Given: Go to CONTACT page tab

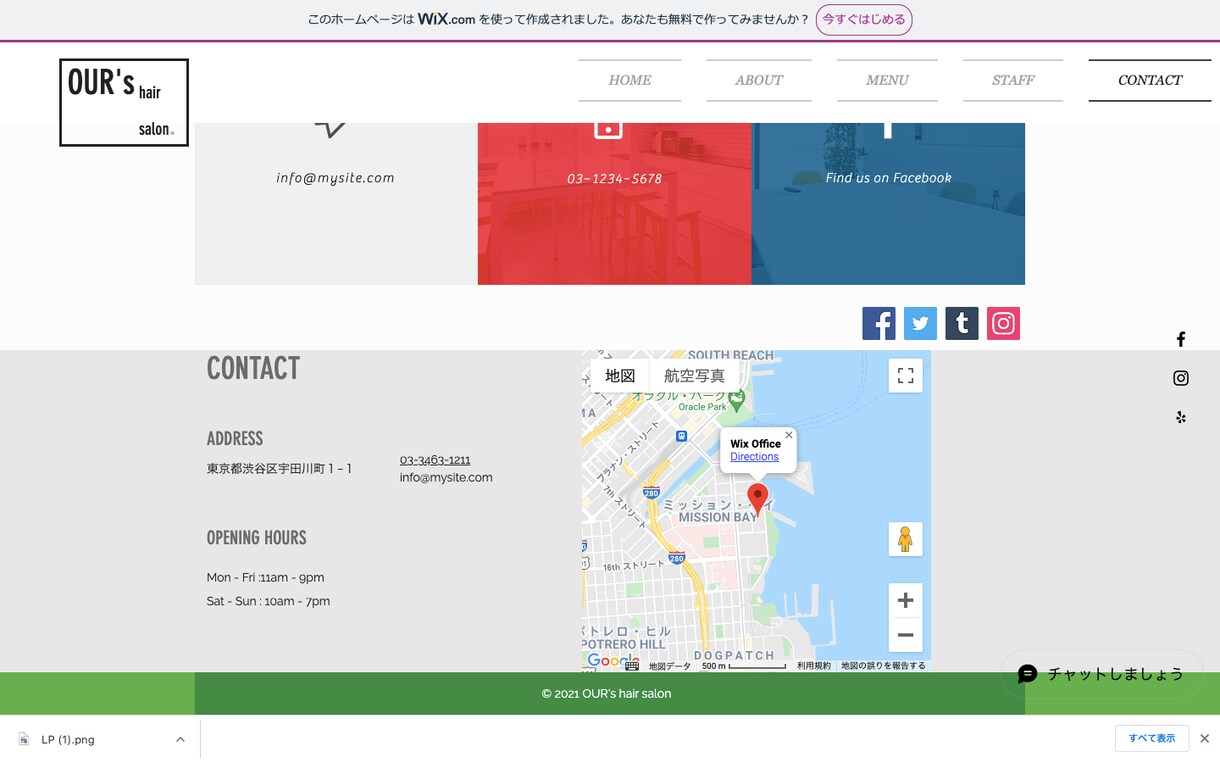Looking at the screenshot, I should [x=1150, y=80].
